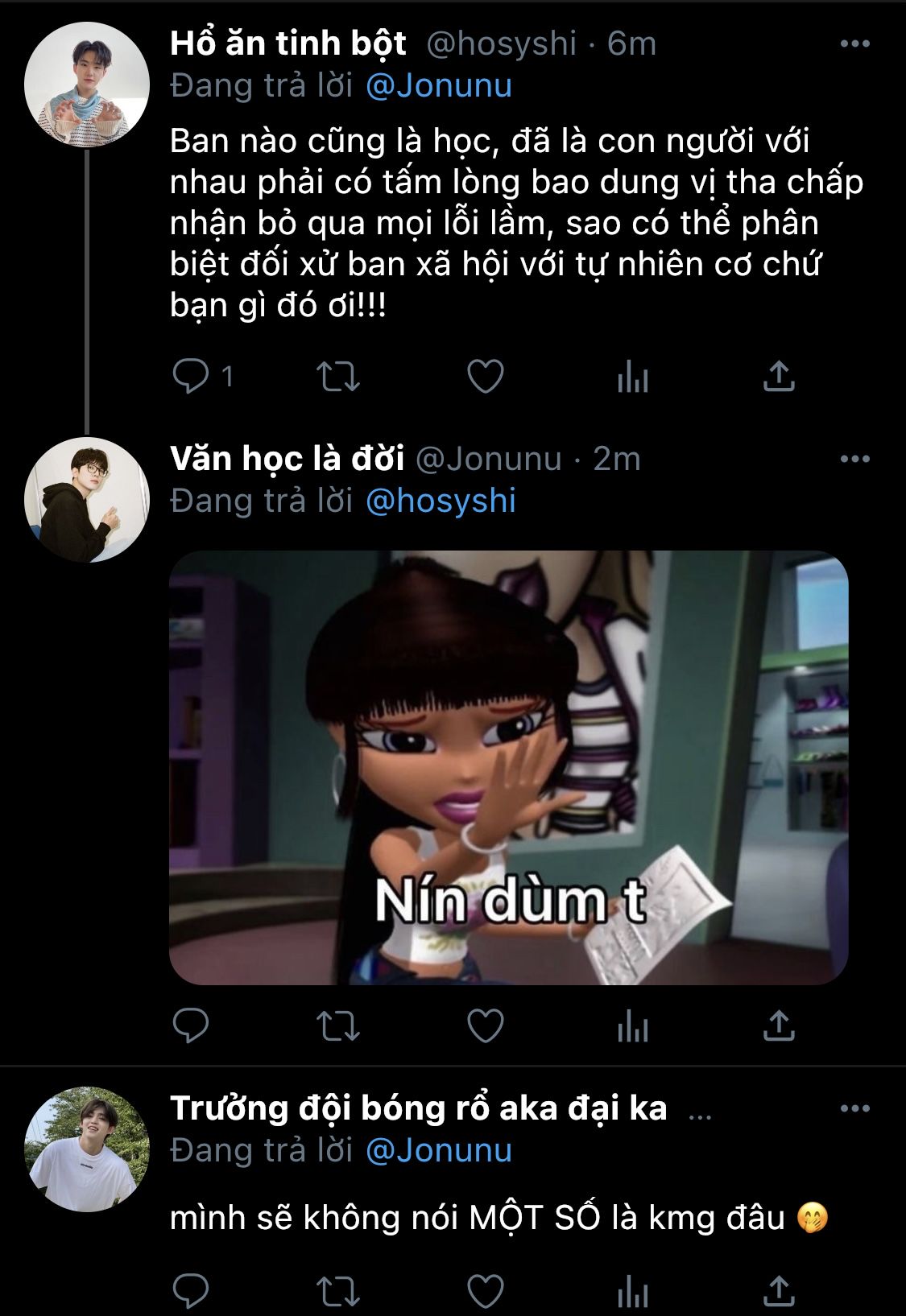Open Văn học là đời's profile avatar
The height and width of the screenshot is (1316, 906).
point(87,500)
